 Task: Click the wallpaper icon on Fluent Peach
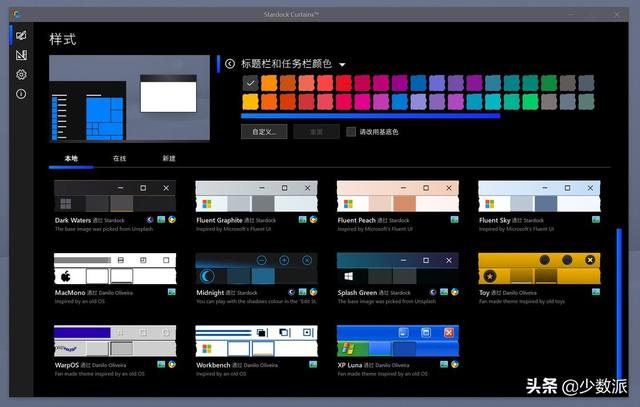[454, 220]
